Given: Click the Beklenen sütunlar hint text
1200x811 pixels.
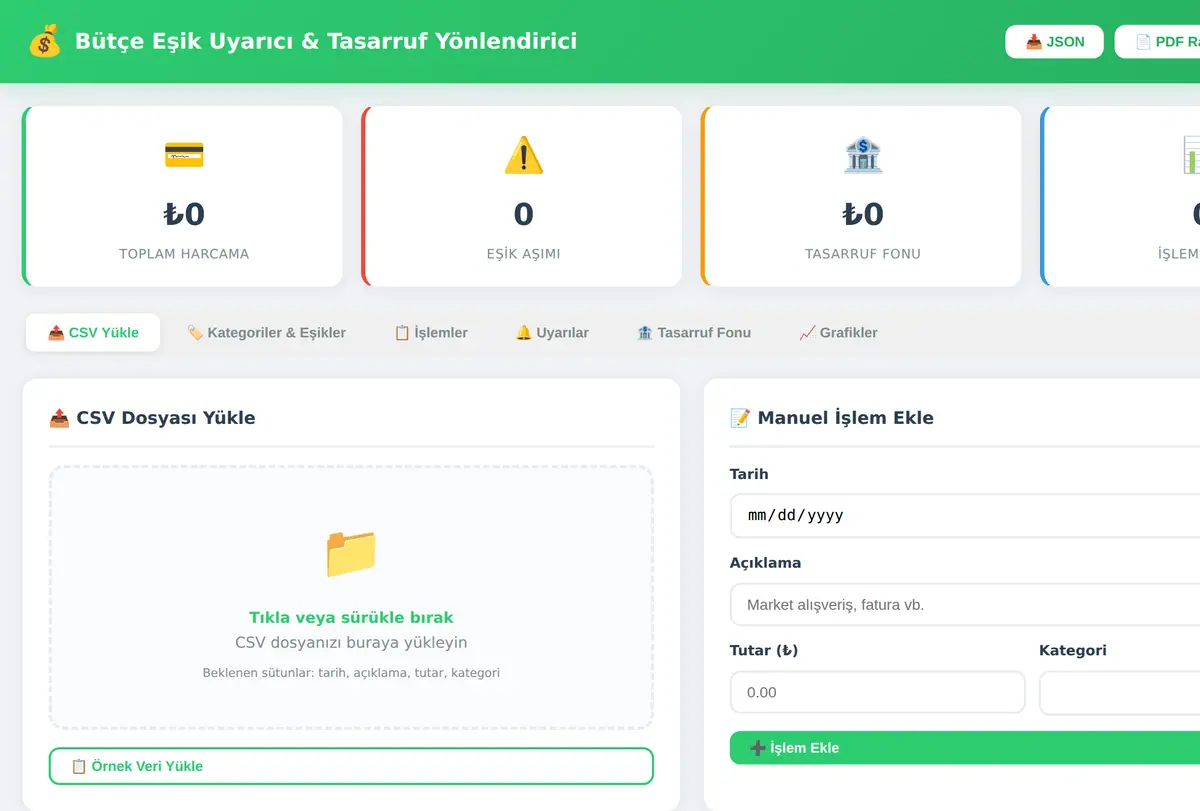Looking at the screenshot, I should (351, 673).
